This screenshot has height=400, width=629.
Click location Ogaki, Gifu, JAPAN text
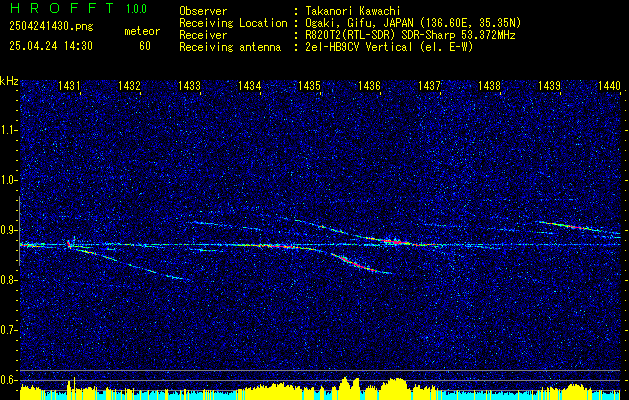click(x=412, y=23)
